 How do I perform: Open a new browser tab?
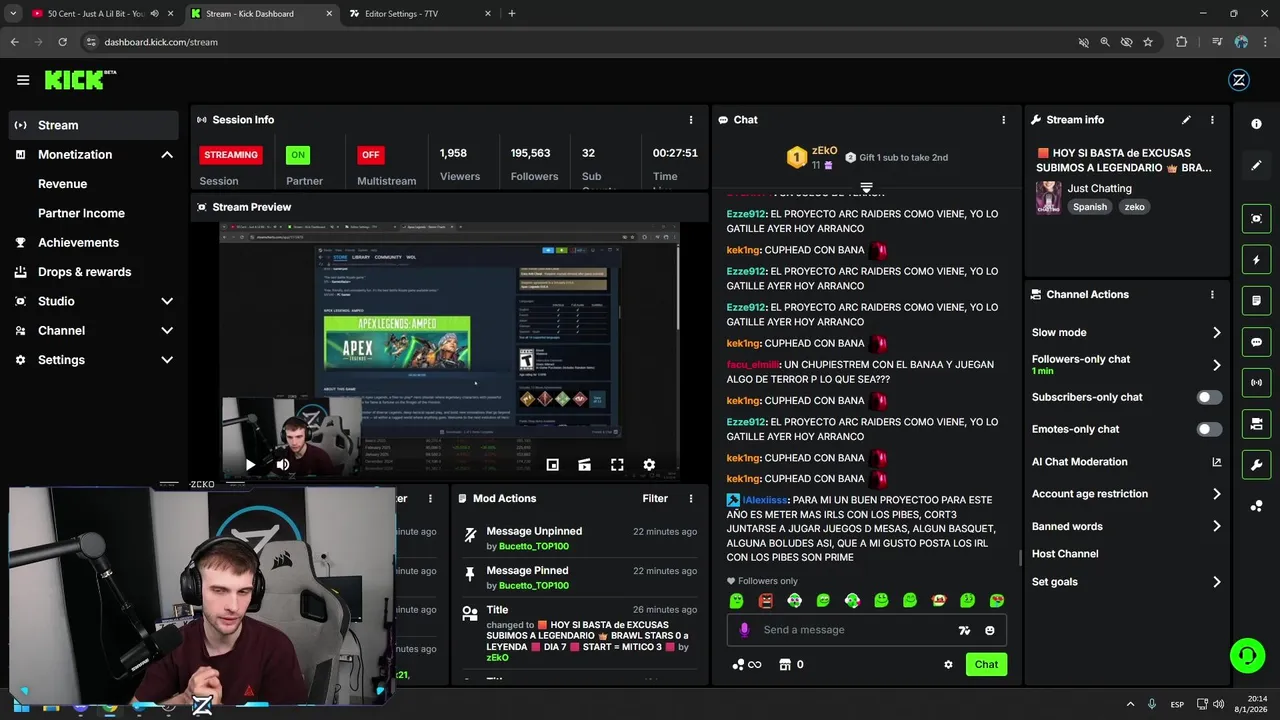pyautogui.click(x=512, y=14)
